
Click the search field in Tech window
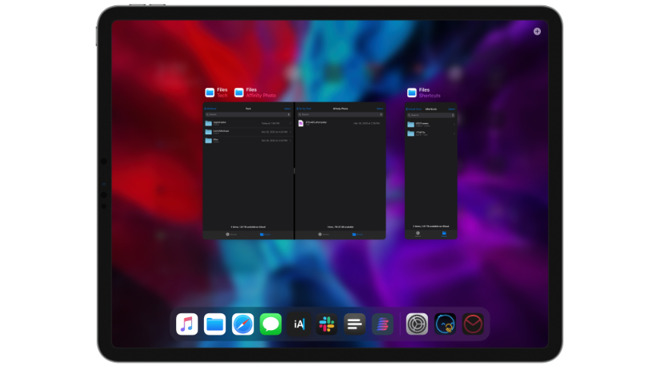click(248, 115)
